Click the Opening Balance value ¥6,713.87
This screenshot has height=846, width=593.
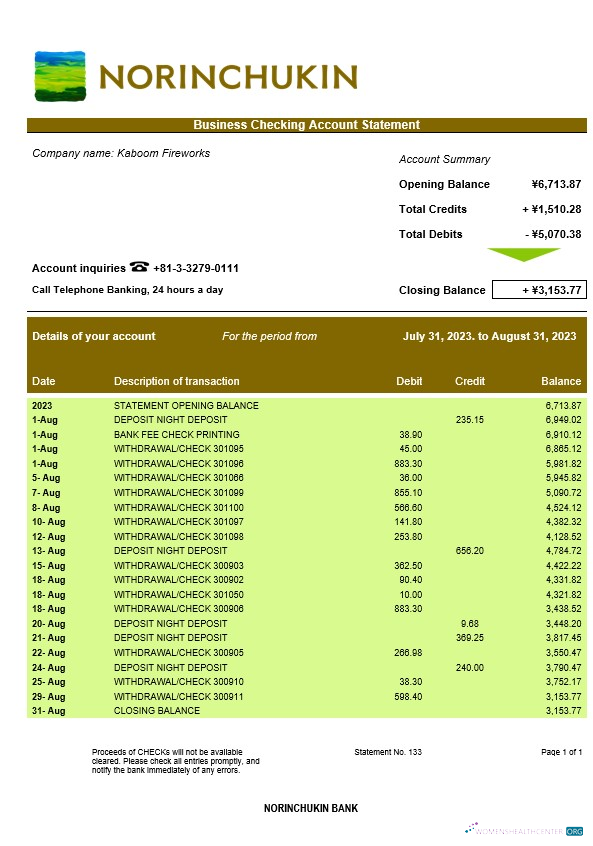pyautogui.click(x=556, y=184)
